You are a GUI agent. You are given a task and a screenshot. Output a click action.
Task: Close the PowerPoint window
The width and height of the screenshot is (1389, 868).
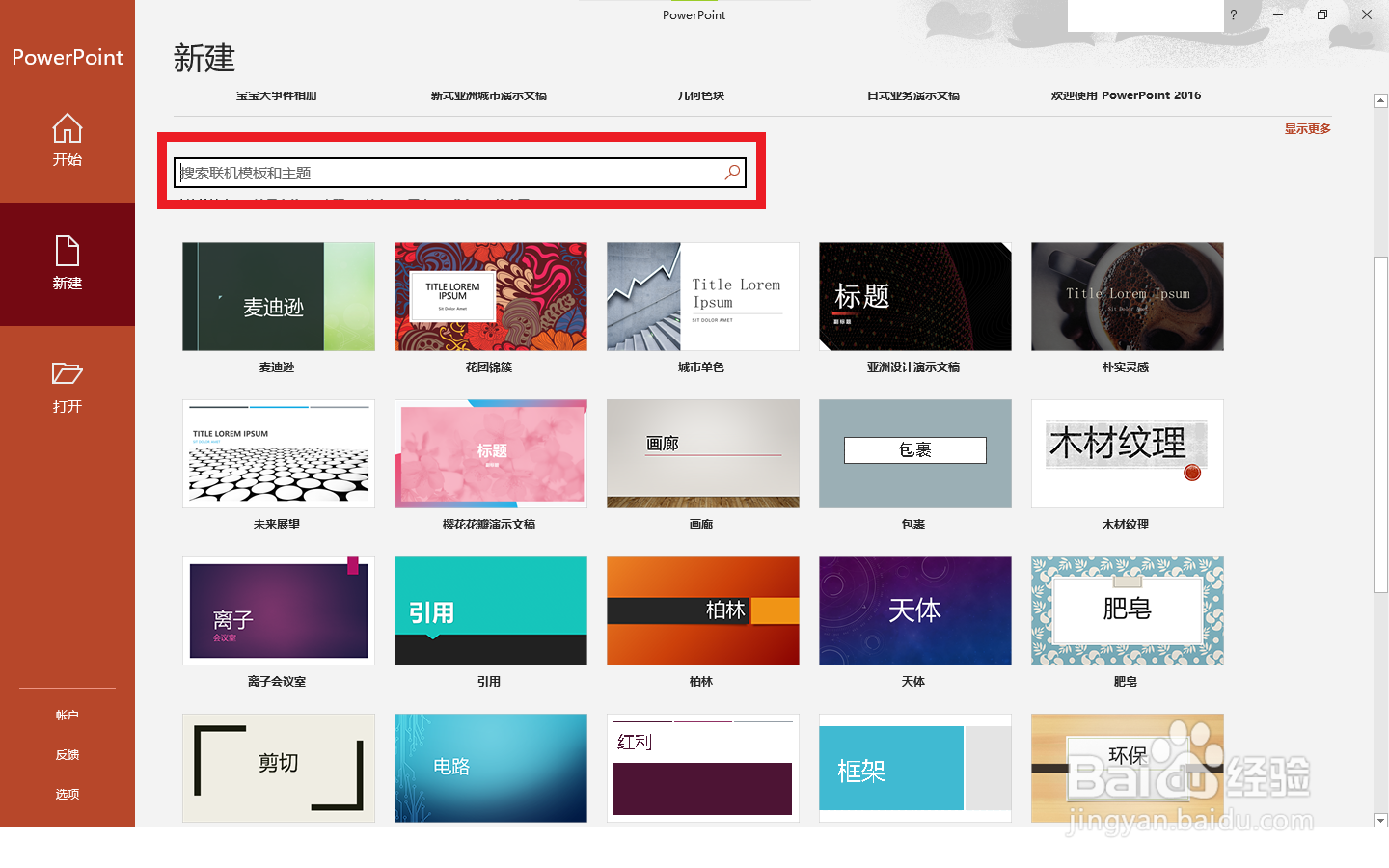[1367, 14]
